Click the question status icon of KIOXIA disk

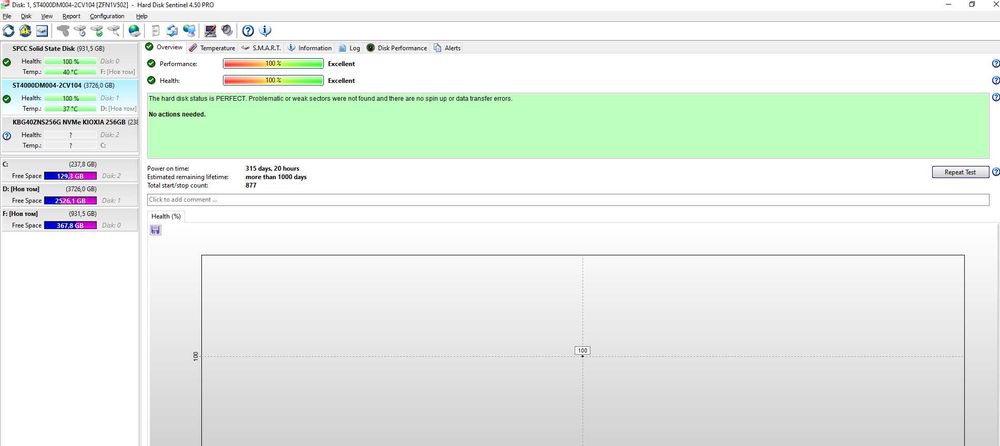pos(6,136)
